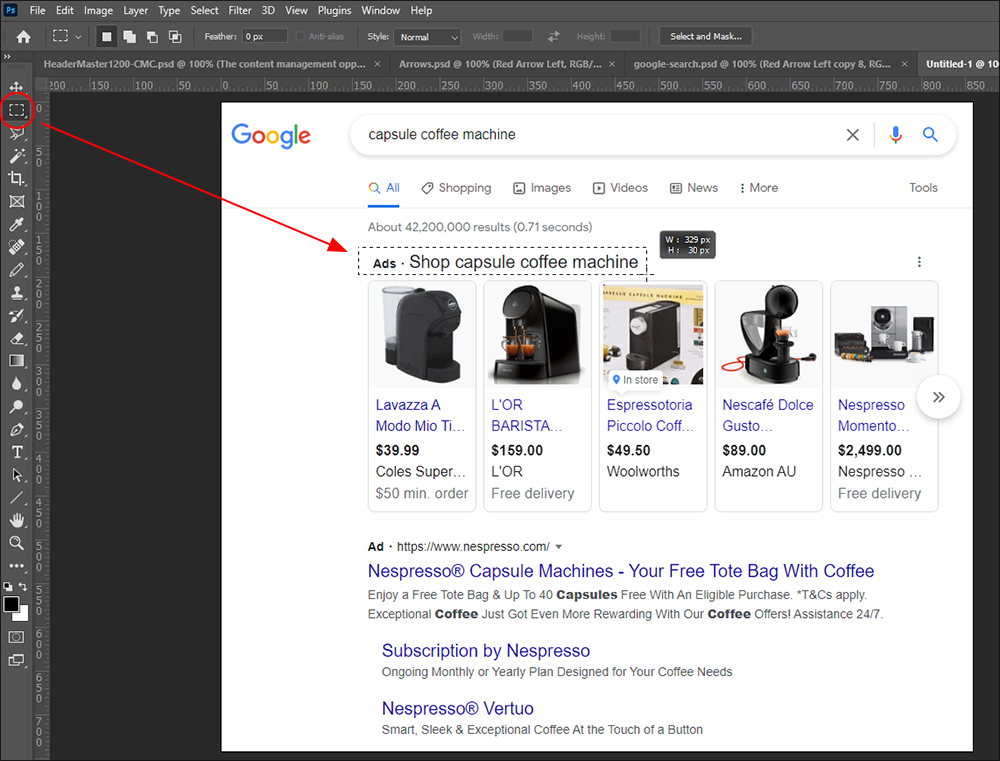Select the Gradient tool

pyautogui.click(x=17, y=361)
